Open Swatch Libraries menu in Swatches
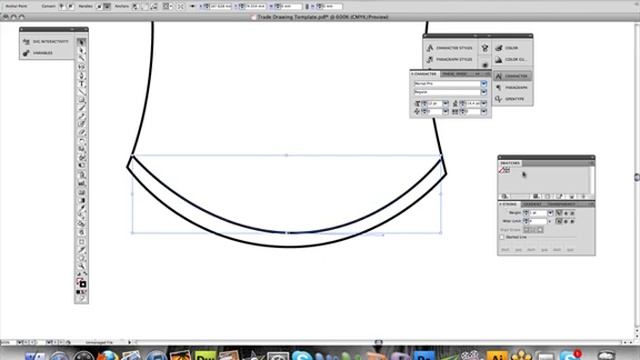640x360 pixels. tap(504, 196)
